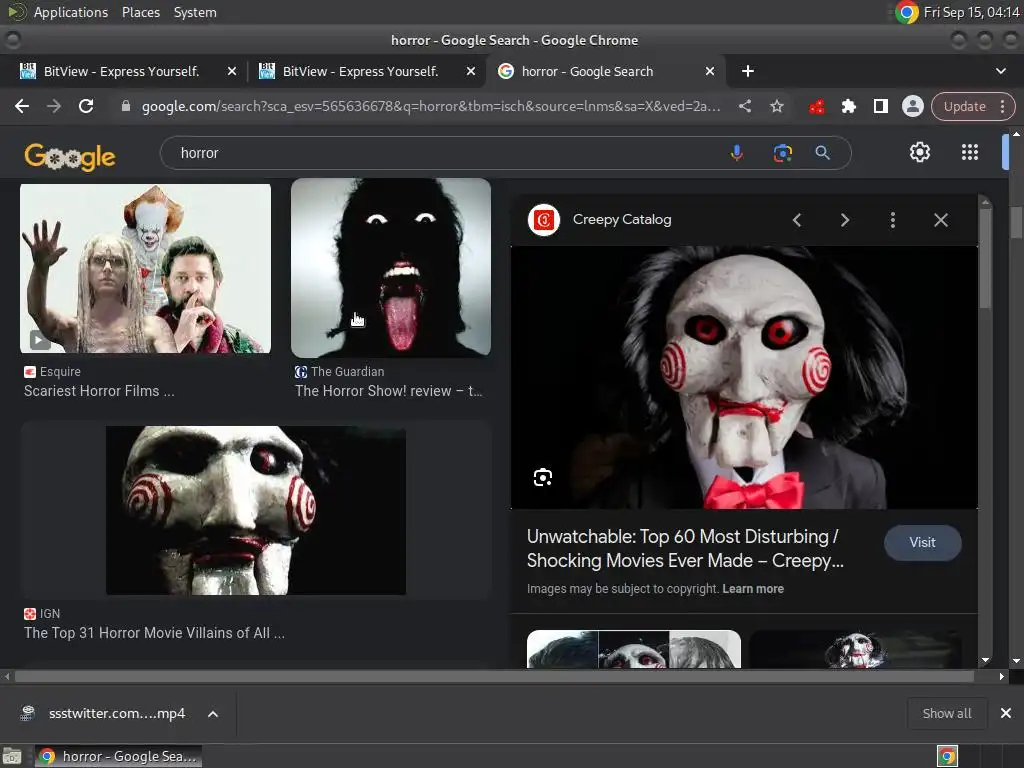Click Show all downloads

[946, 714]
